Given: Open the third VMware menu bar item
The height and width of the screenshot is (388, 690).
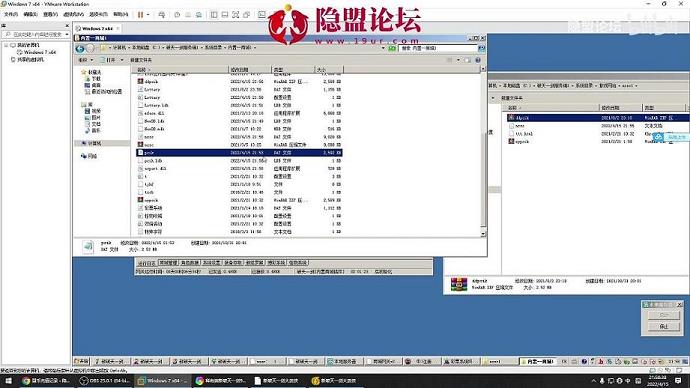Looking at the screenshot, I should tap(51, 15).
